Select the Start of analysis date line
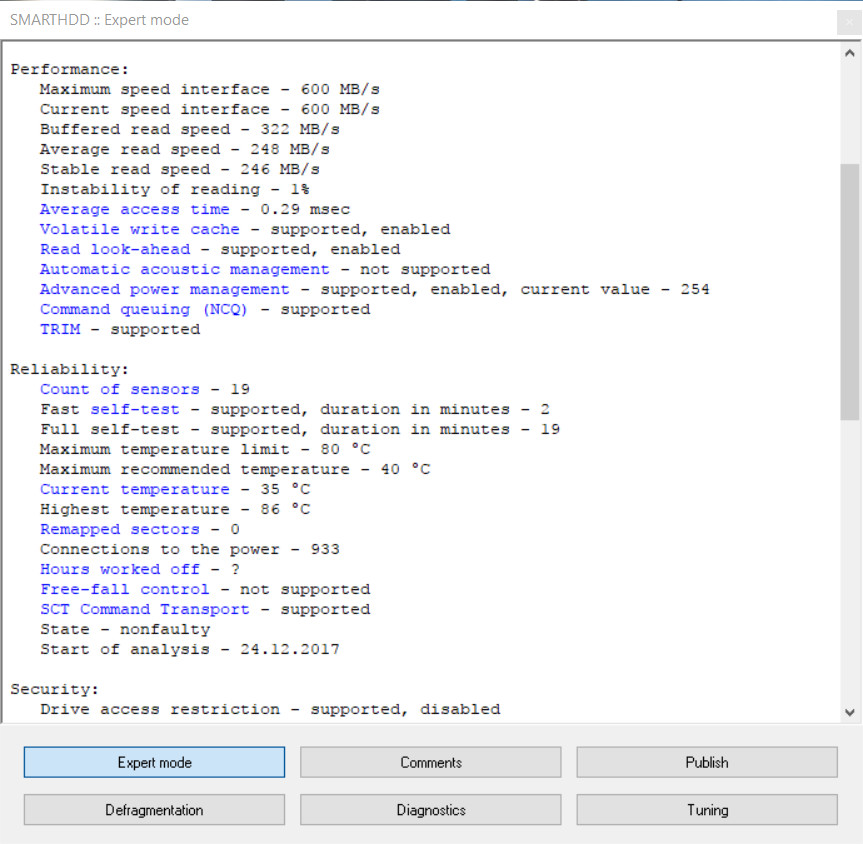The width and height of the screenshot is (863, 844). [x=190, y=649]
